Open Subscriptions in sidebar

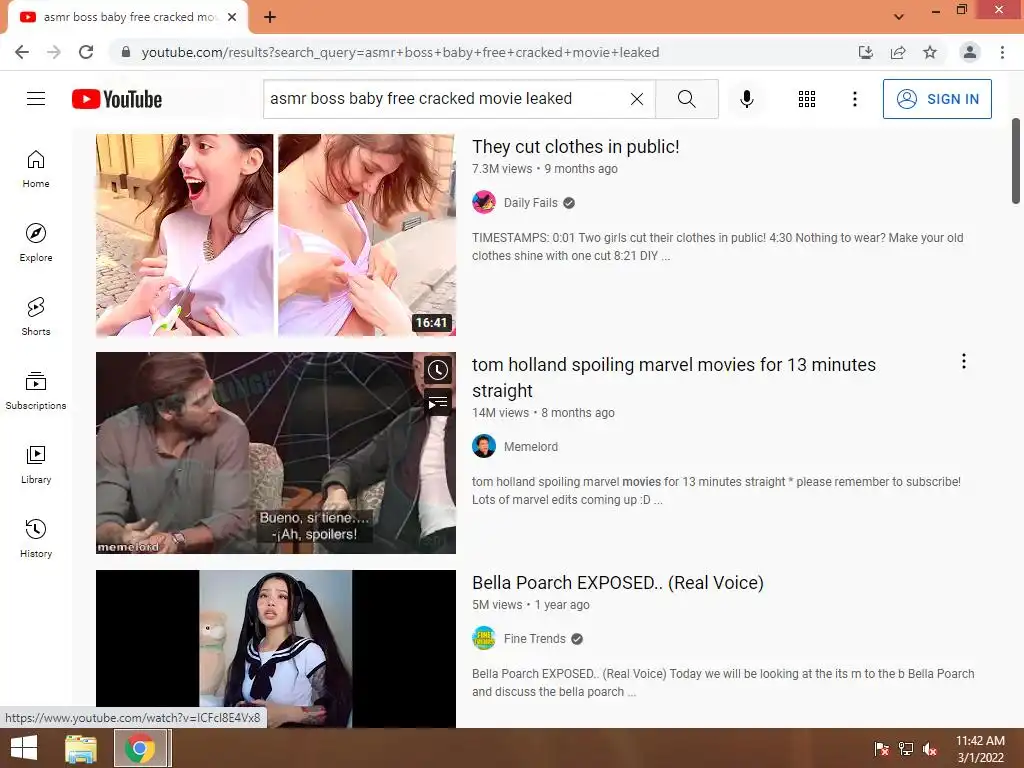point(36,391)
